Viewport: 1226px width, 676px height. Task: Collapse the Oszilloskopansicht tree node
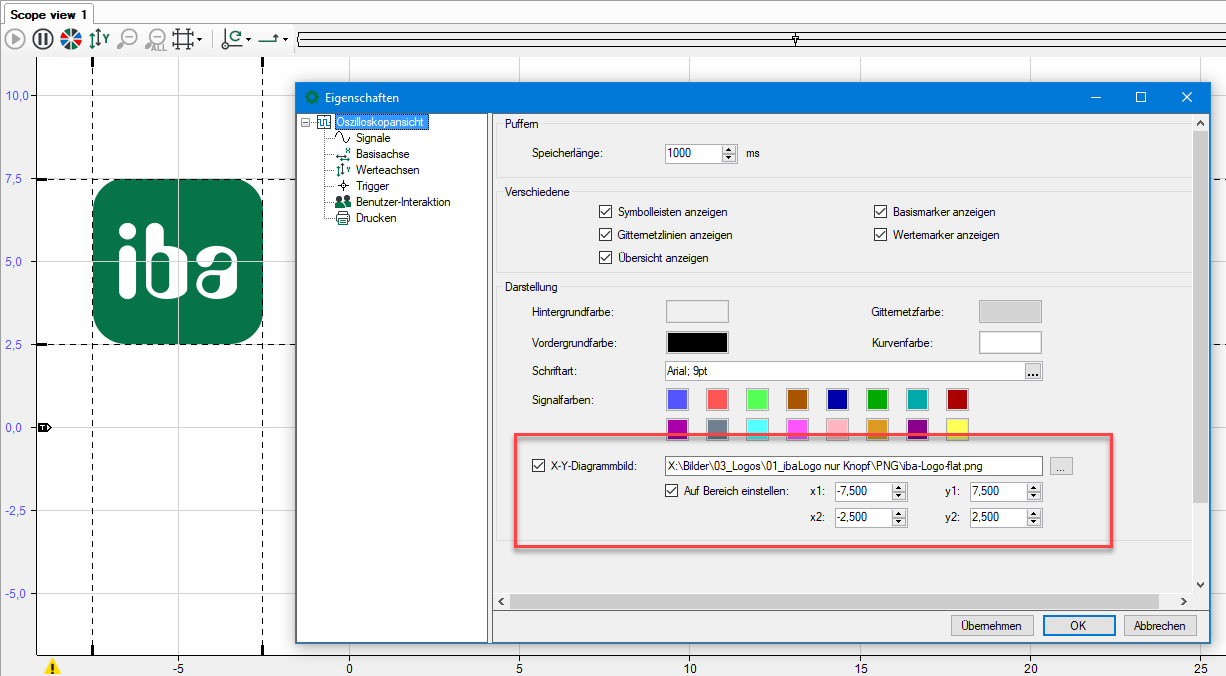pos(306,123)
